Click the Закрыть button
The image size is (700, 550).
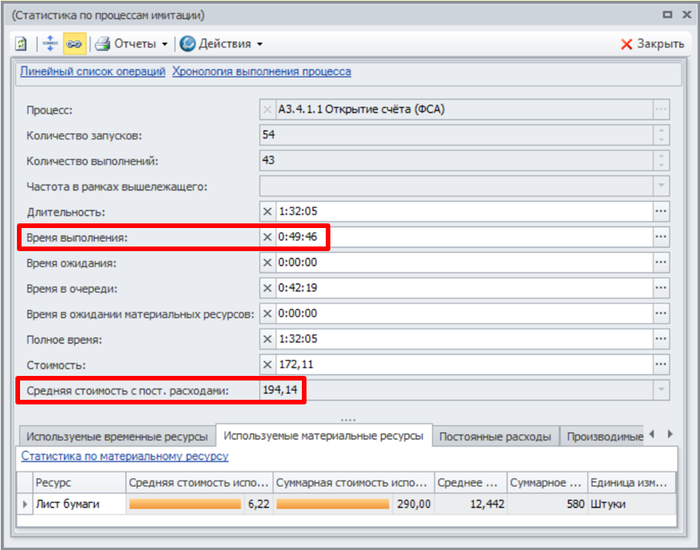(x=652, y=44)
